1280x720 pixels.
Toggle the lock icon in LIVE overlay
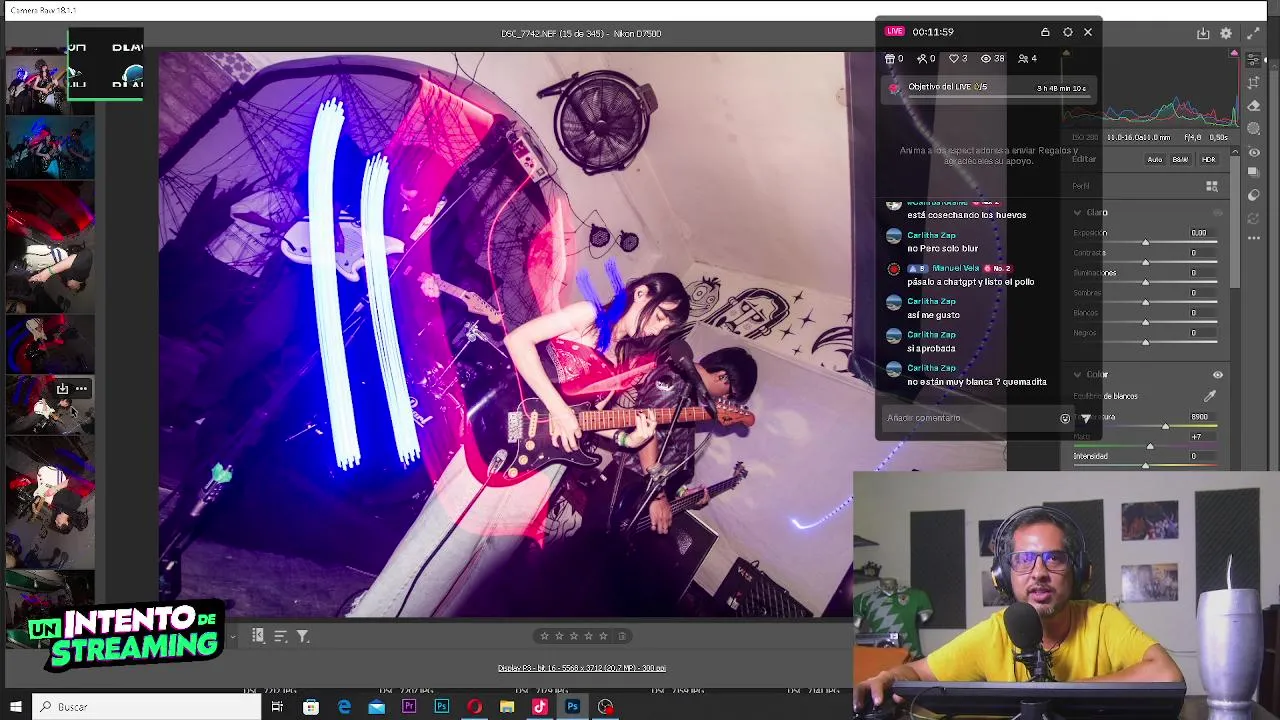pos(1045,32)
